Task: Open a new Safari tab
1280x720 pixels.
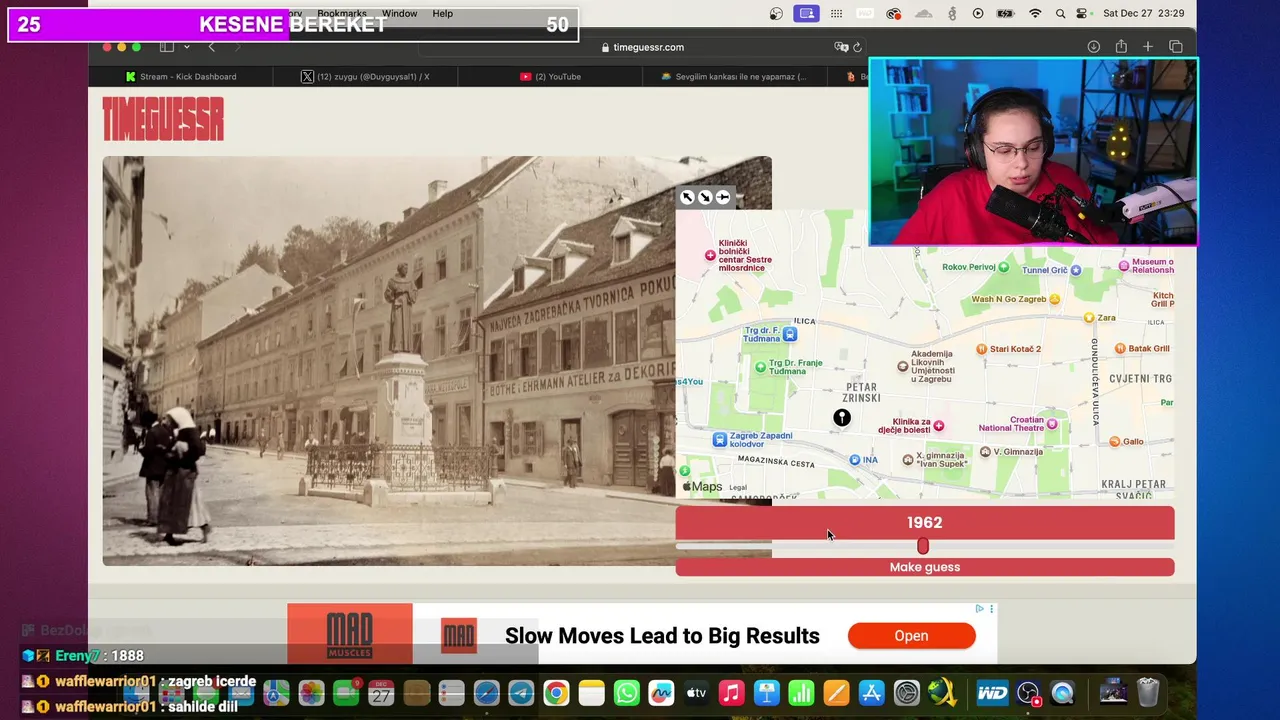Action: 1148,47
